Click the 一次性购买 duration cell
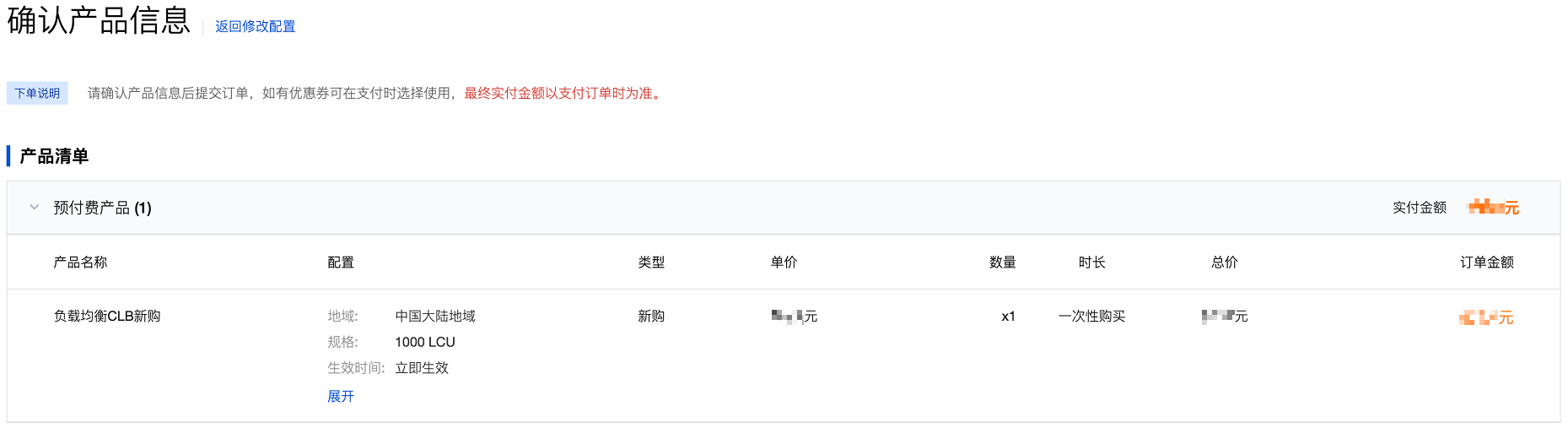Viewport: 1568px width, 428px height. pyautogui.click(x=1091, y=316)
